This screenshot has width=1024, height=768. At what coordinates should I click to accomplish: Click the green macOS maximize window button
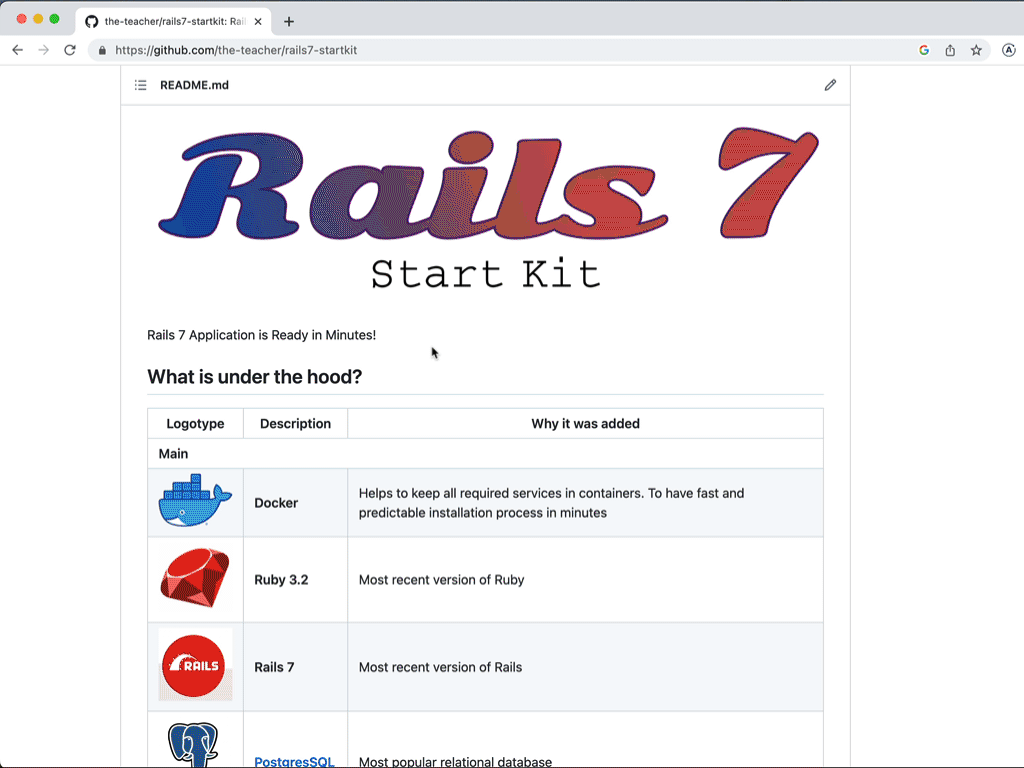tap(54, 19)
